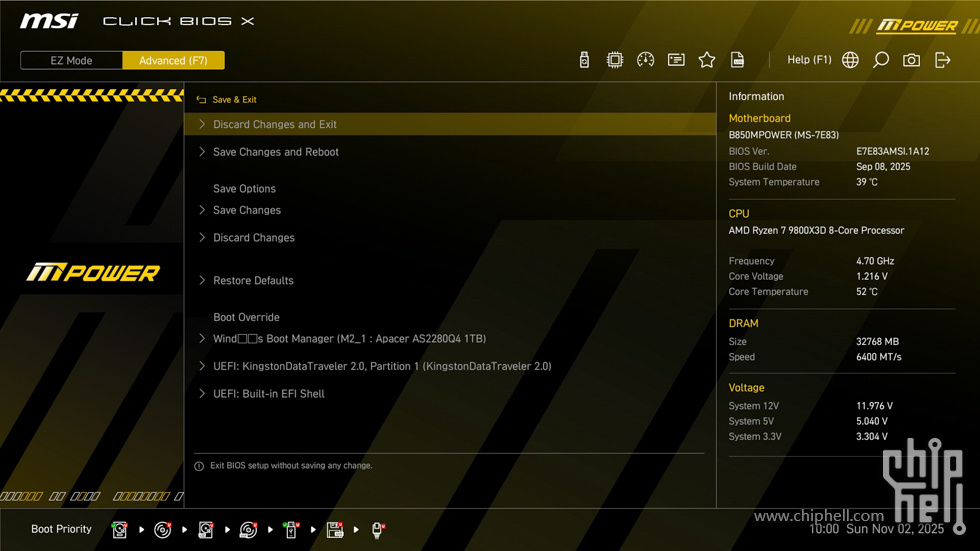Viewport: 980px width, 551px height.
Task: Click core temperature value 52 °C
Action: (x=867, y=292)
